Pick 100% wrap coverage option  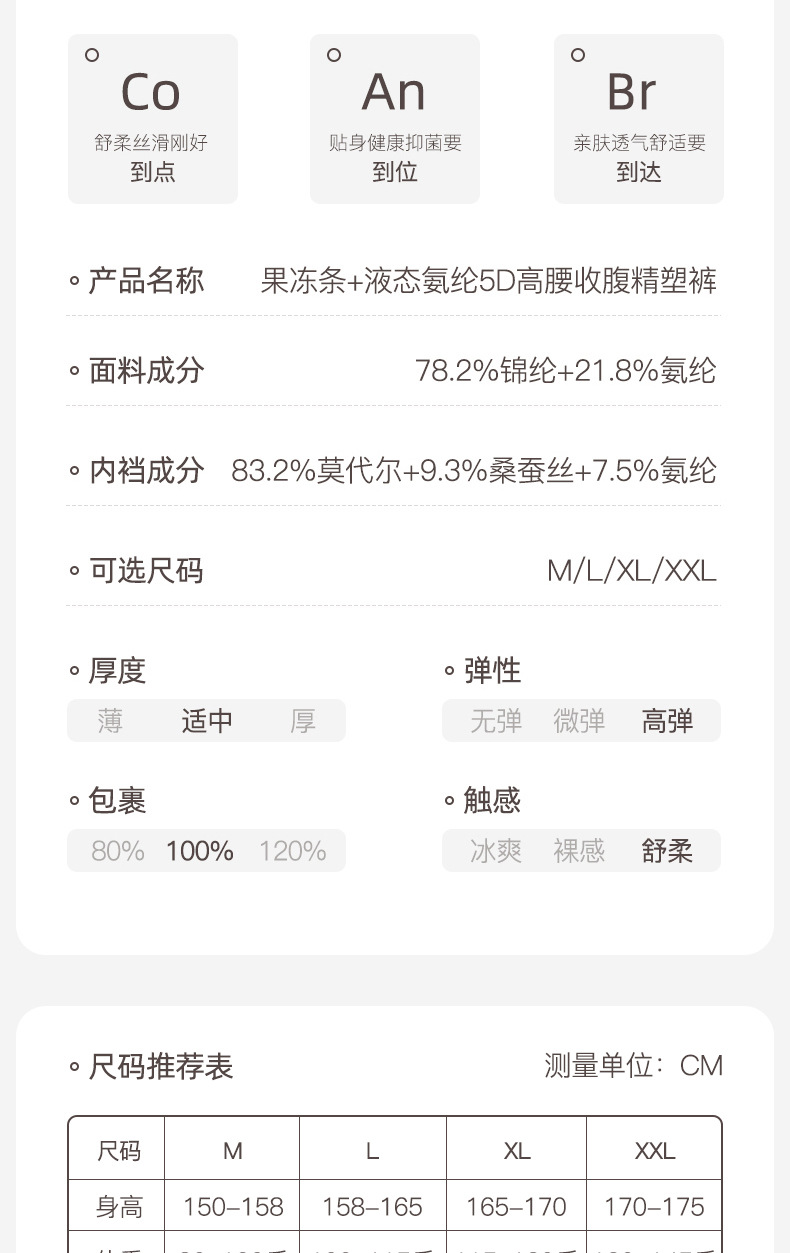(200, 851)
